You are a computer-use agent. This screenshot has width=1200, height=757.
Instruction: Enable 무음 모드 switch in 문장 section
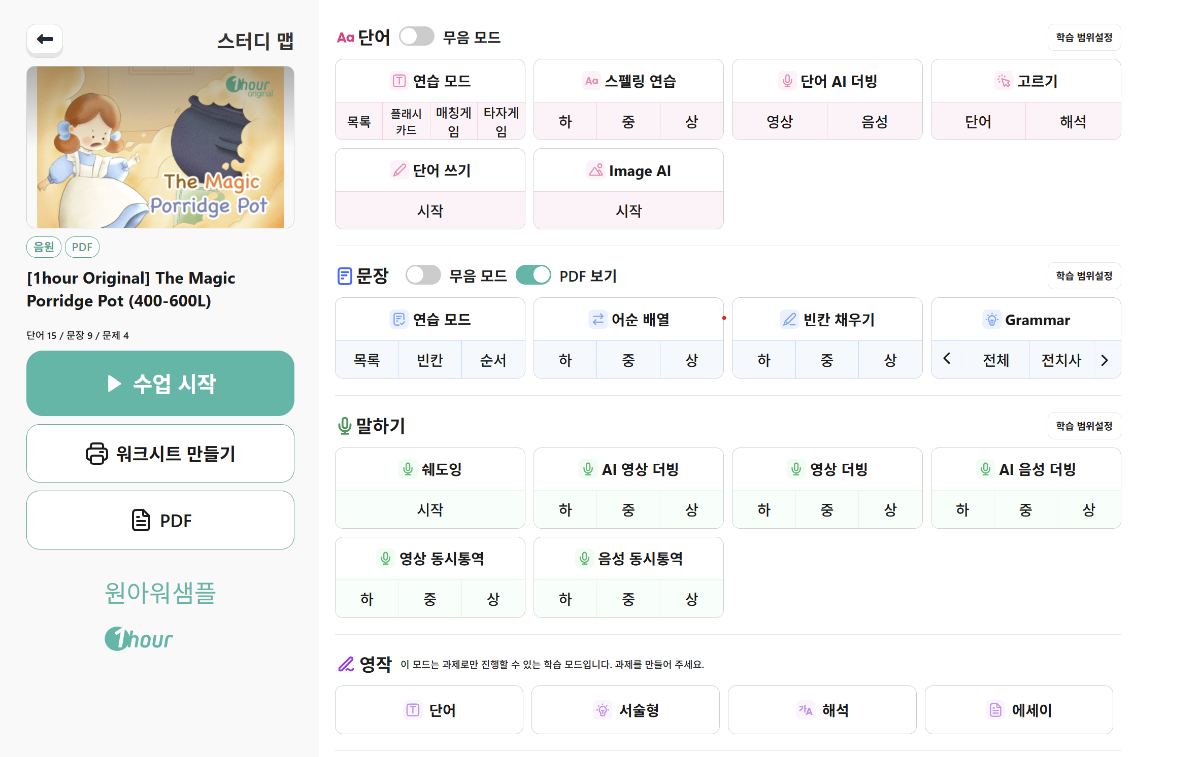pos(423,275)
